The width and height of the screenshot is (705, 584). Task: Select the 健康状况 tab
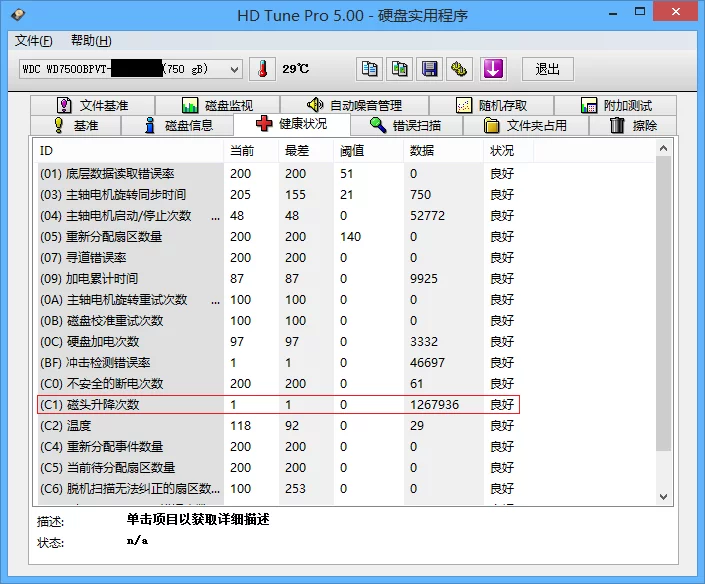tap(292, 124)
